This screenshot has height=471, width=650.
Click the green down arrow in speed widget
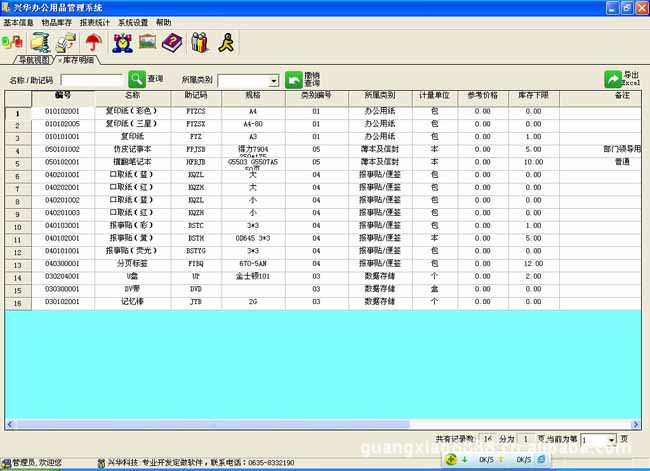click(465, 459)
